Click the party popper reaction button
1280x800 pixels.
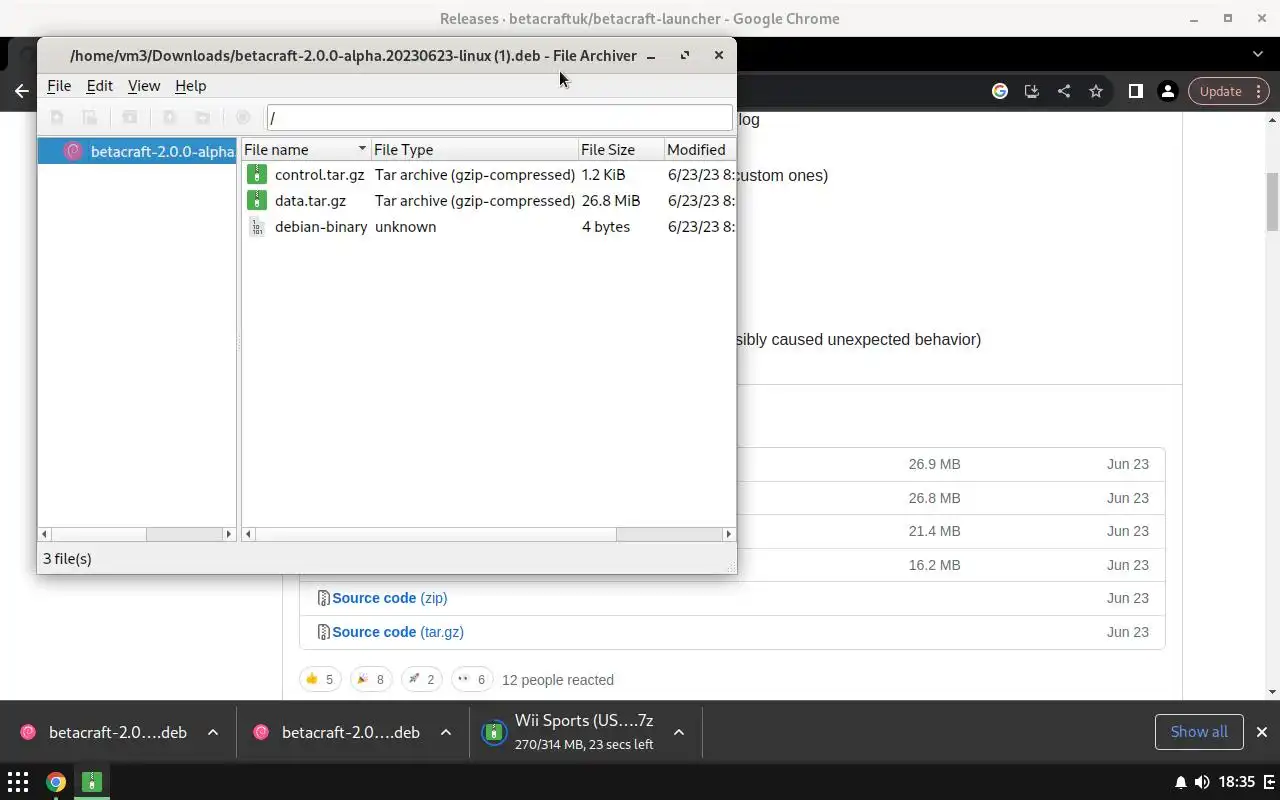click(372, 680)
